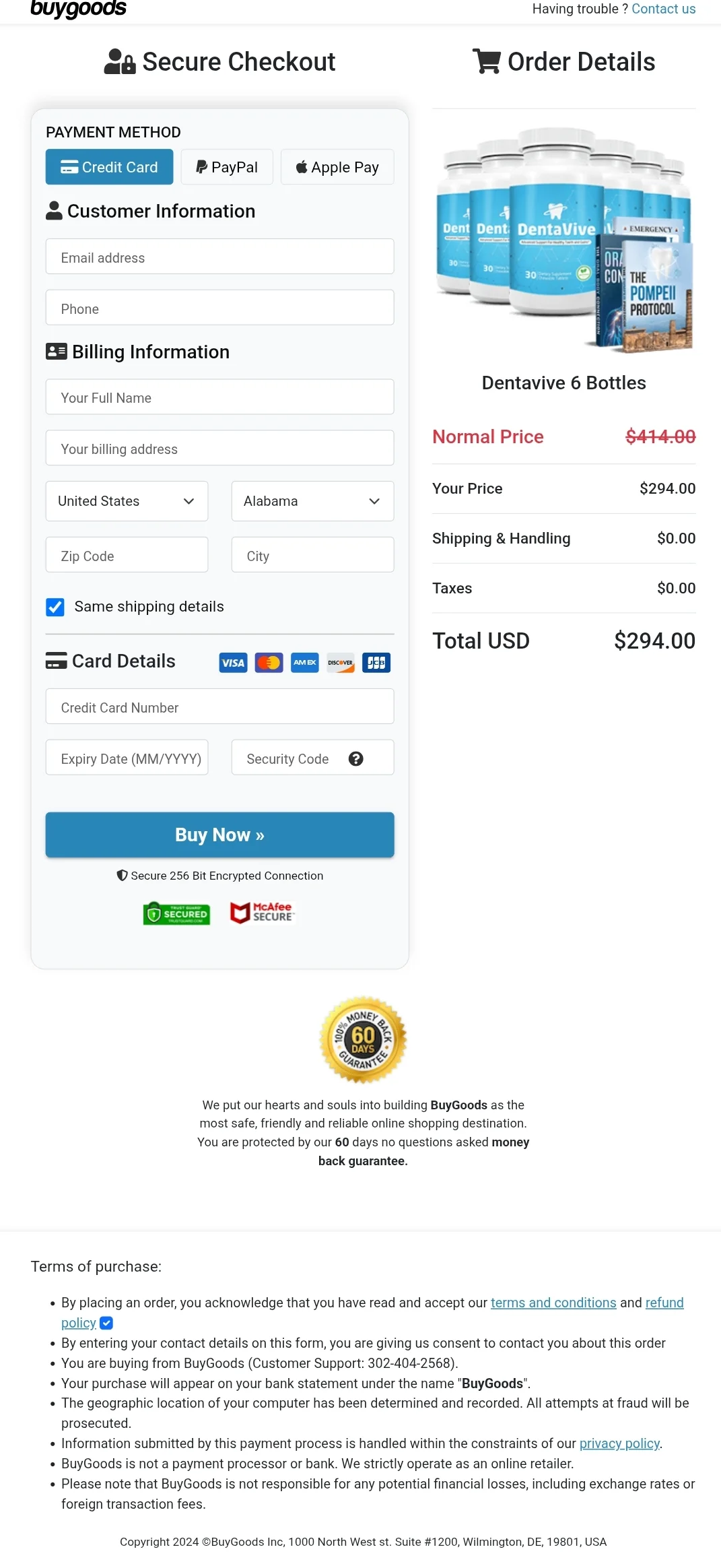Click the McAfee Secure badge

tap(262, 913)
